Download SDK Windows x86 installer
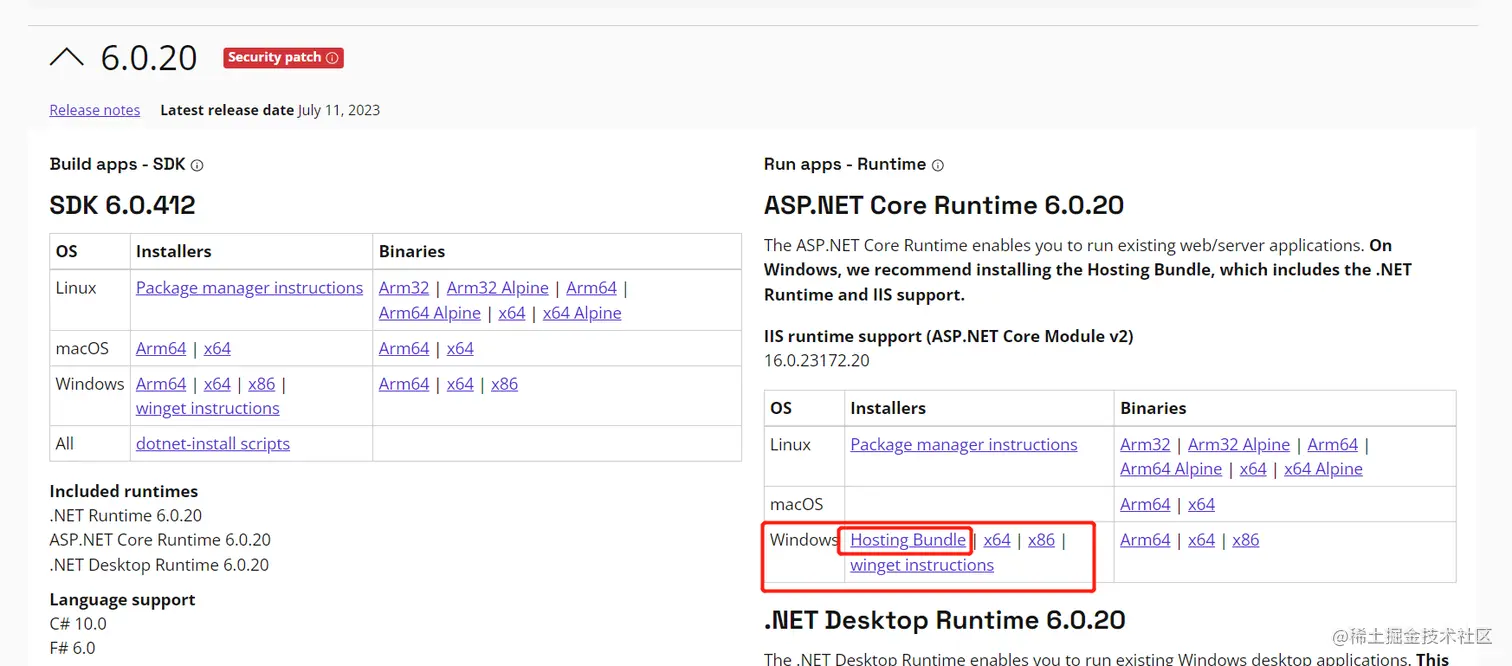This screenshot has height=666, width=1512. point(261,384)
